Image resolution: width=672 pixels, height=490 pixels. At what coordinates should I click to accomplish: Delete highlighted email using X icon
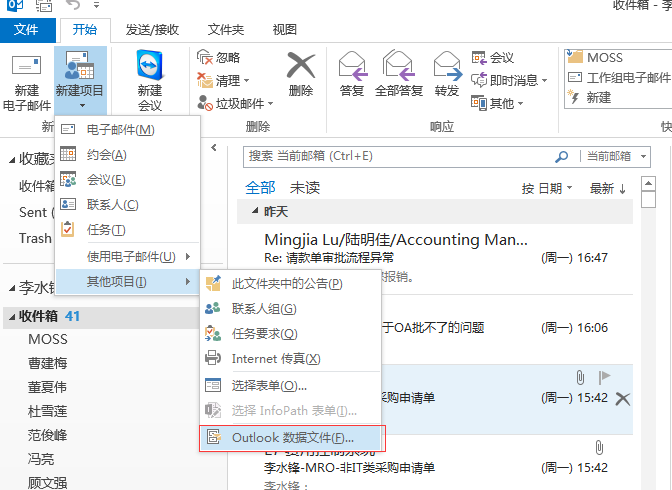click(623, 399)
